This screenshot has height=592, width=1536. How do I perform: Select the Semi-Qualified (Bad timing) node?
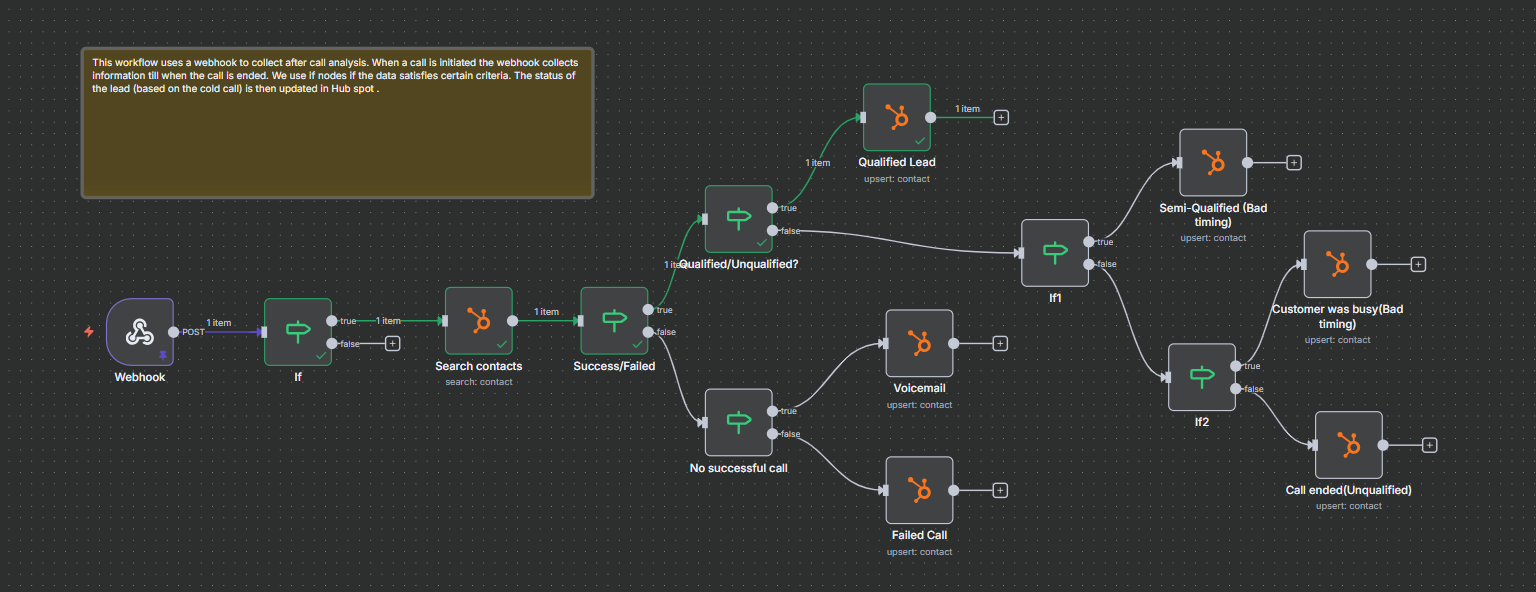point(1213,162)
